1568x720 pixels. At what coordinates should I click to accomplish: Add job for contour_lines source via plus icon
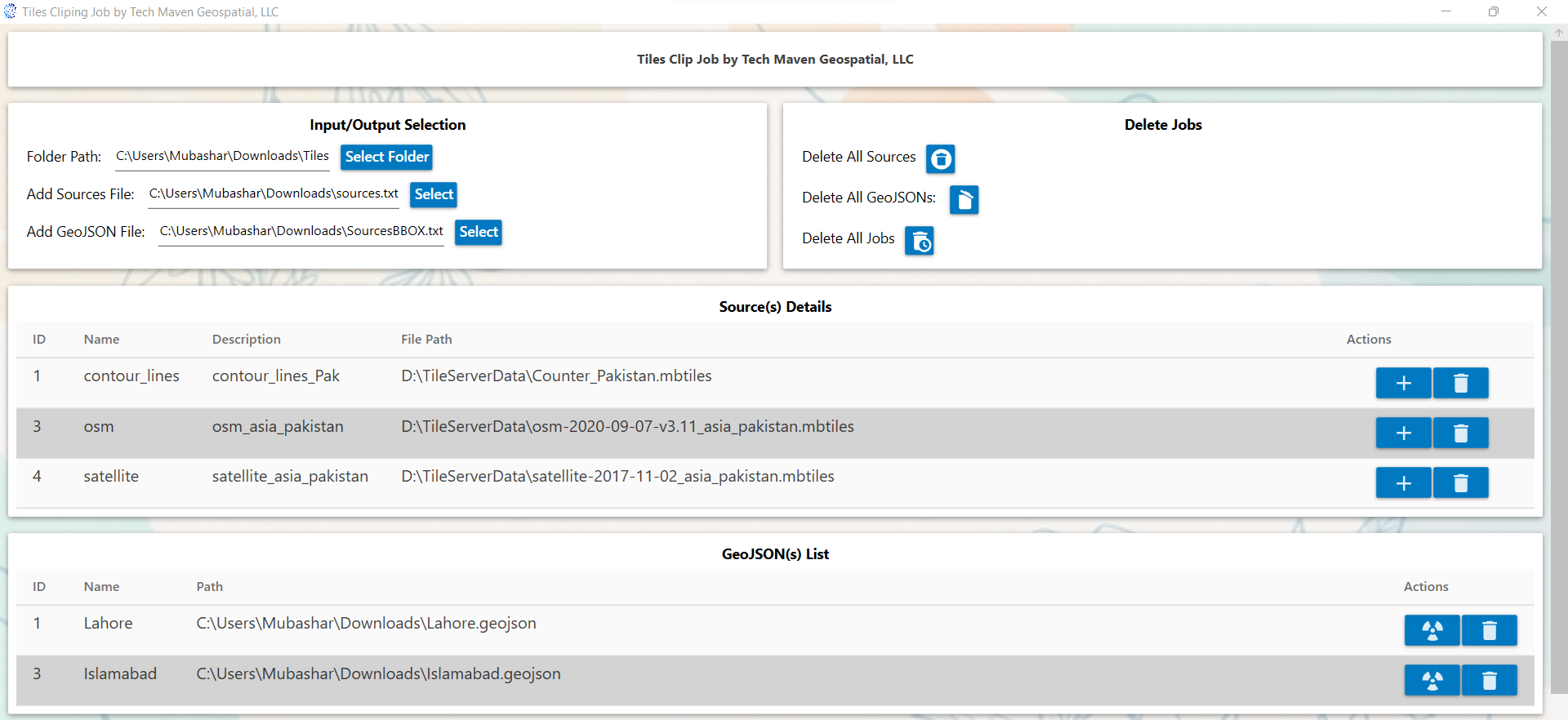pos(1403,383)
